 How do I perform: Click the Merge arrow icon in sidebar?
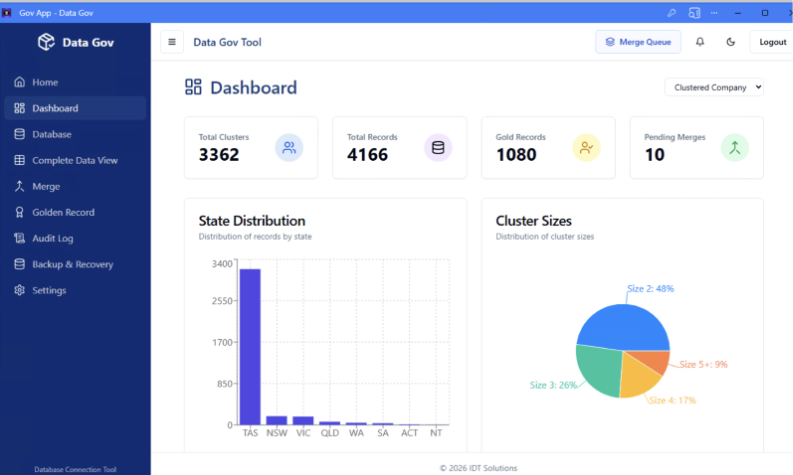[x=19, y=186]
